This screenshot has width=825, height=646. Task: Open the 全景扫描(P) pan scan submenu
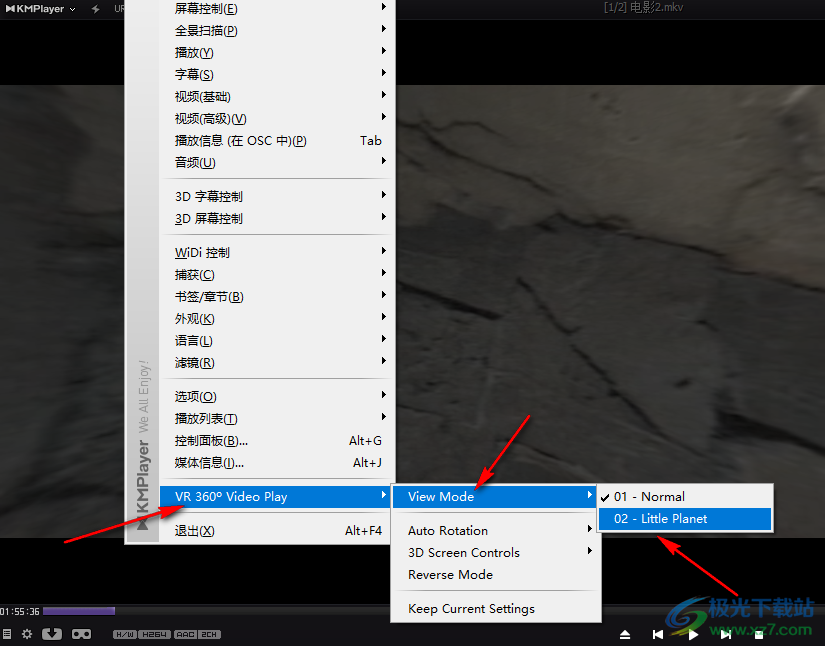click(277, 31)
